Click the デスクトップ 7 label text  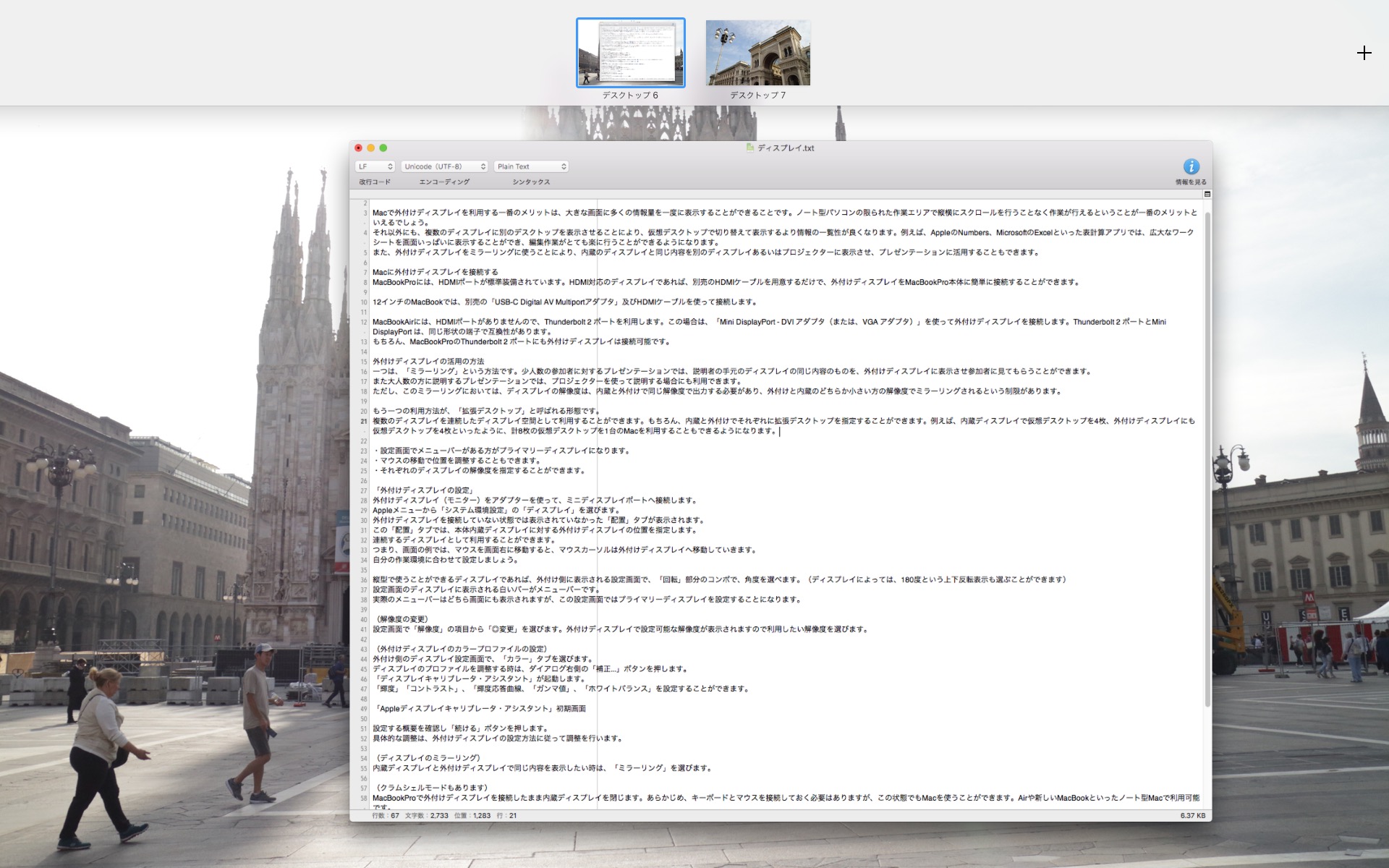point(757,95)
